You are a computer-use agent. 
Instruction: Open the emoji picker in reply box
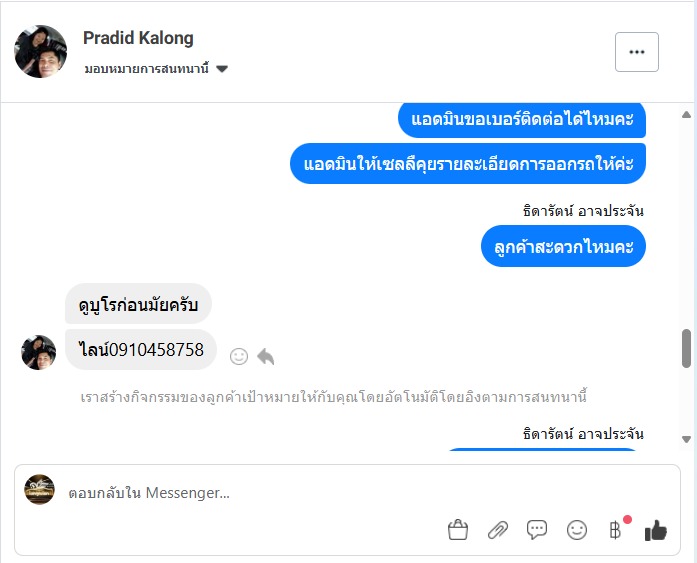coord(577,530)
